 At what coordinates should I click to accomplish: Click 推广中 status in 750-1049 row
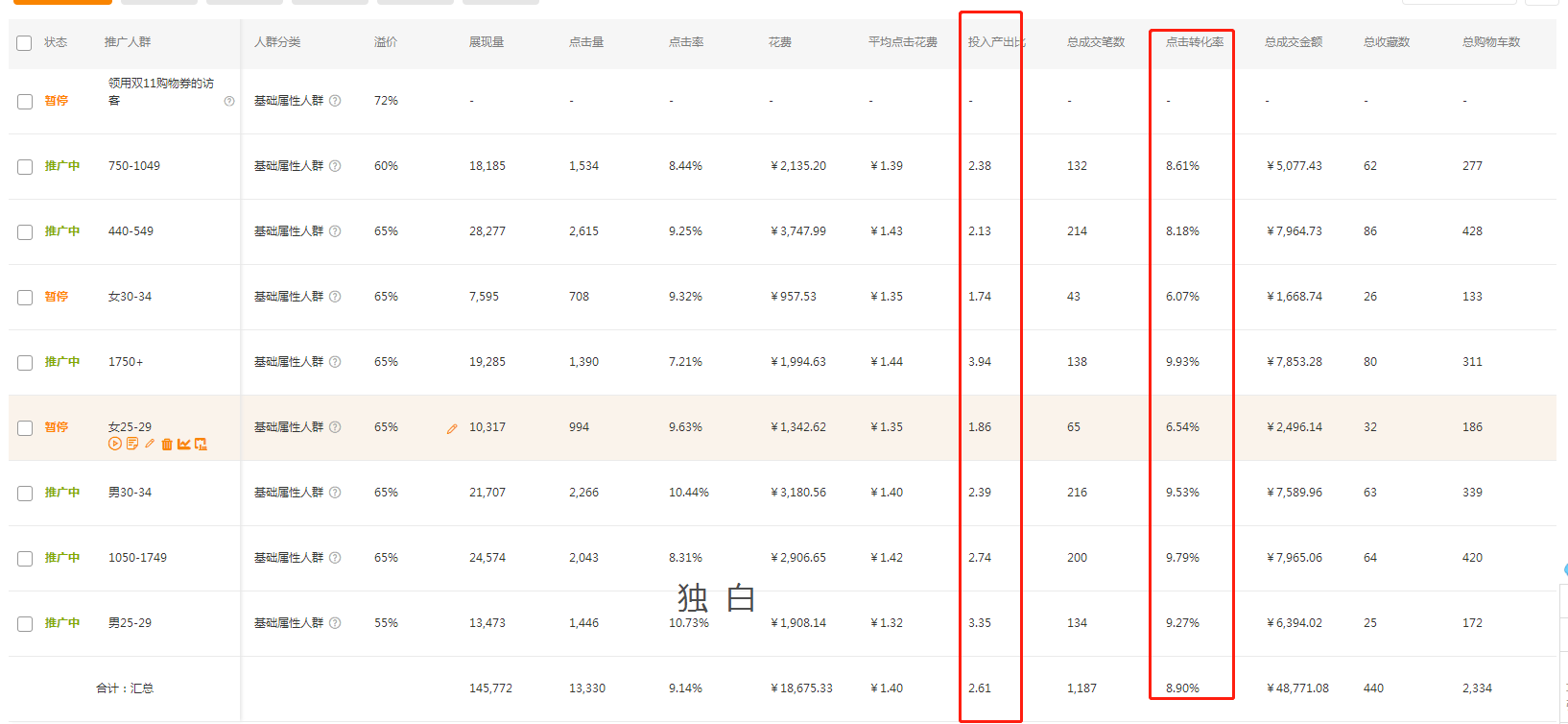click(62, 166)
